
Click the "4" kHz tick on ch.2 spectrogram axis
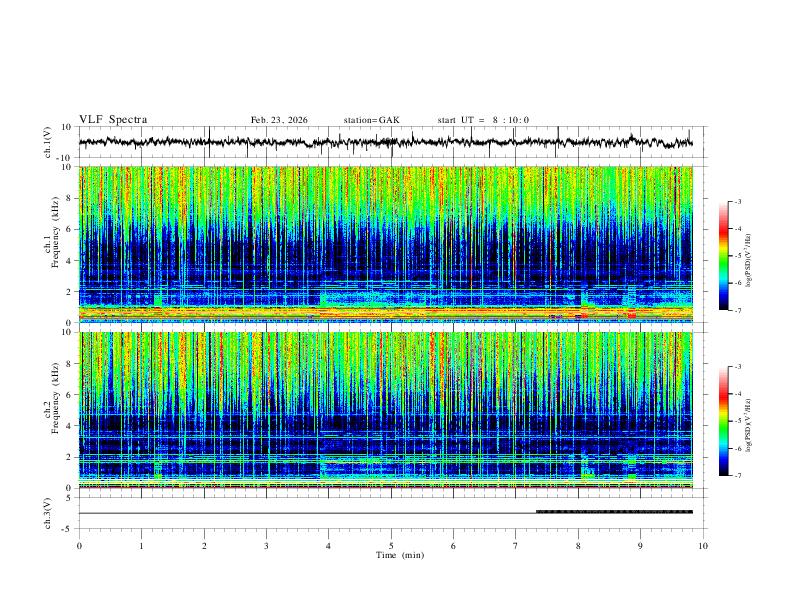tap(69, 426)
